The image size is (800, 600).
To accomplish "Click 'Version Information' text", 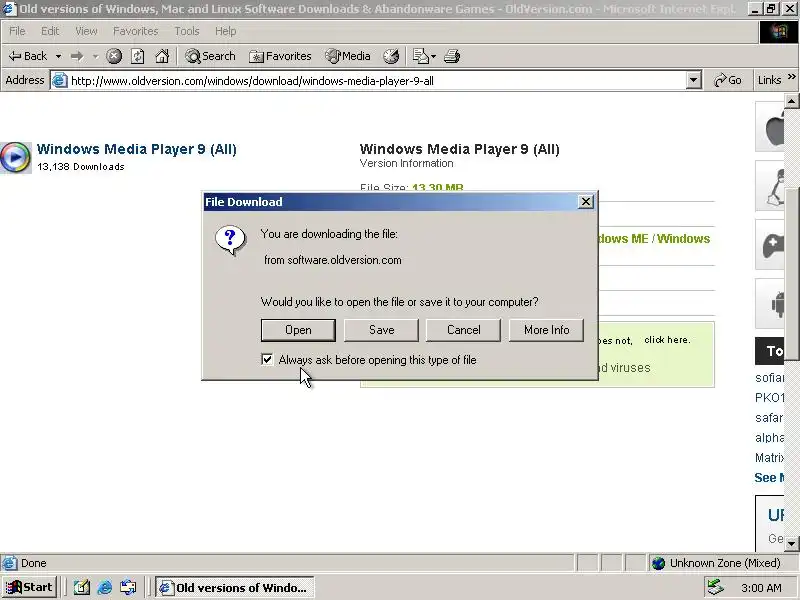I will 407,163.
